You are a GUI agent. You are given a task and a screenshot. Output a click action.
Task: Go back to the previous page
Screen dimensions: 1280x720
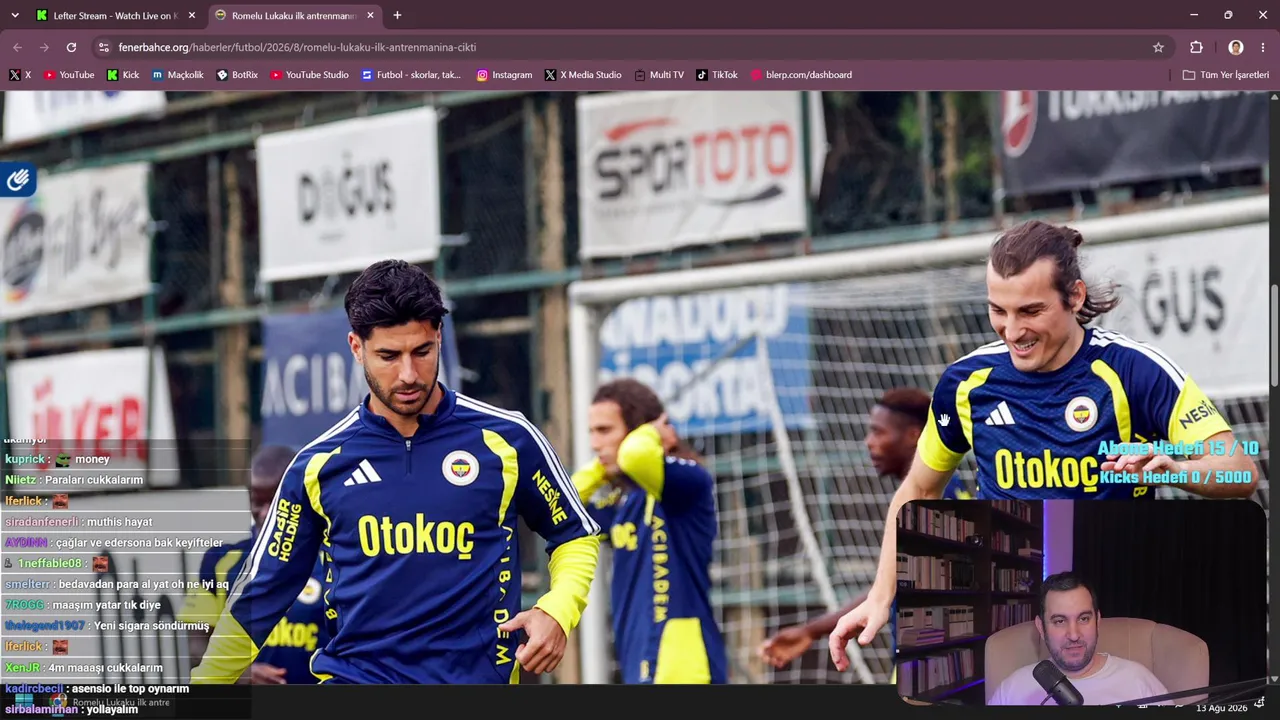coord(17,47)
